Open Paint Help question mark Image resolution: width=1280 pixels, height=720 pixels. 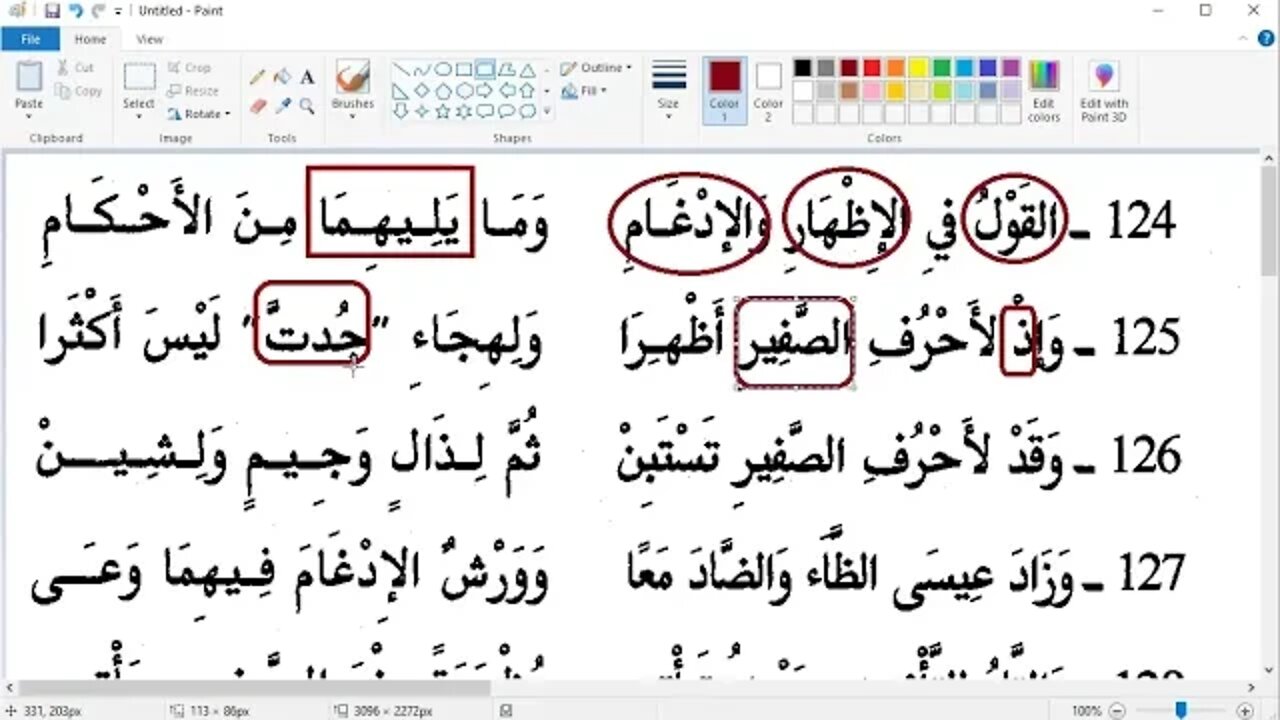(x=1264, y=40)
